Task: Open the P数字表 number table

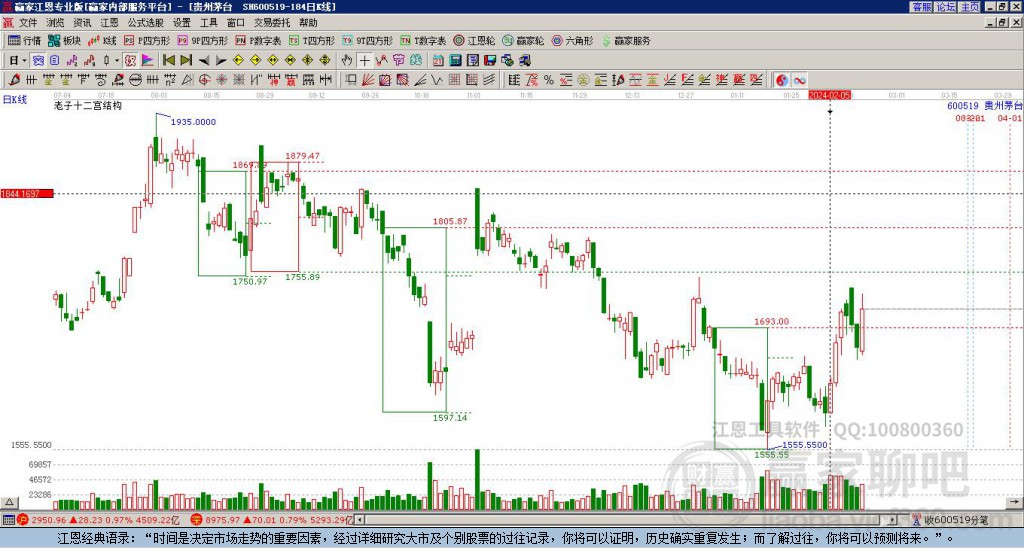Action: [258, 40]
